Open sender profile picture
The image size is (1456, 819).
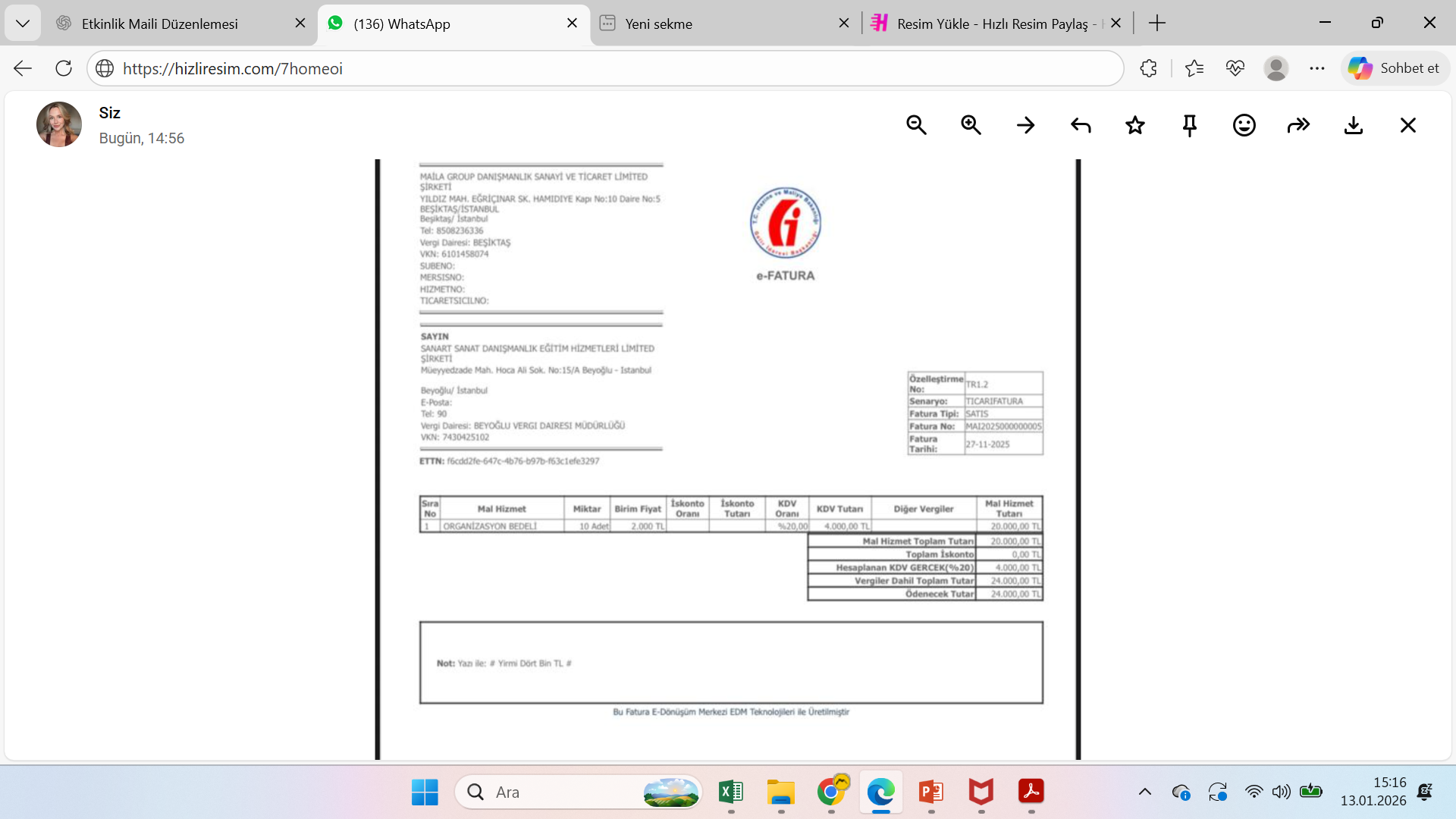coord(59,124)
